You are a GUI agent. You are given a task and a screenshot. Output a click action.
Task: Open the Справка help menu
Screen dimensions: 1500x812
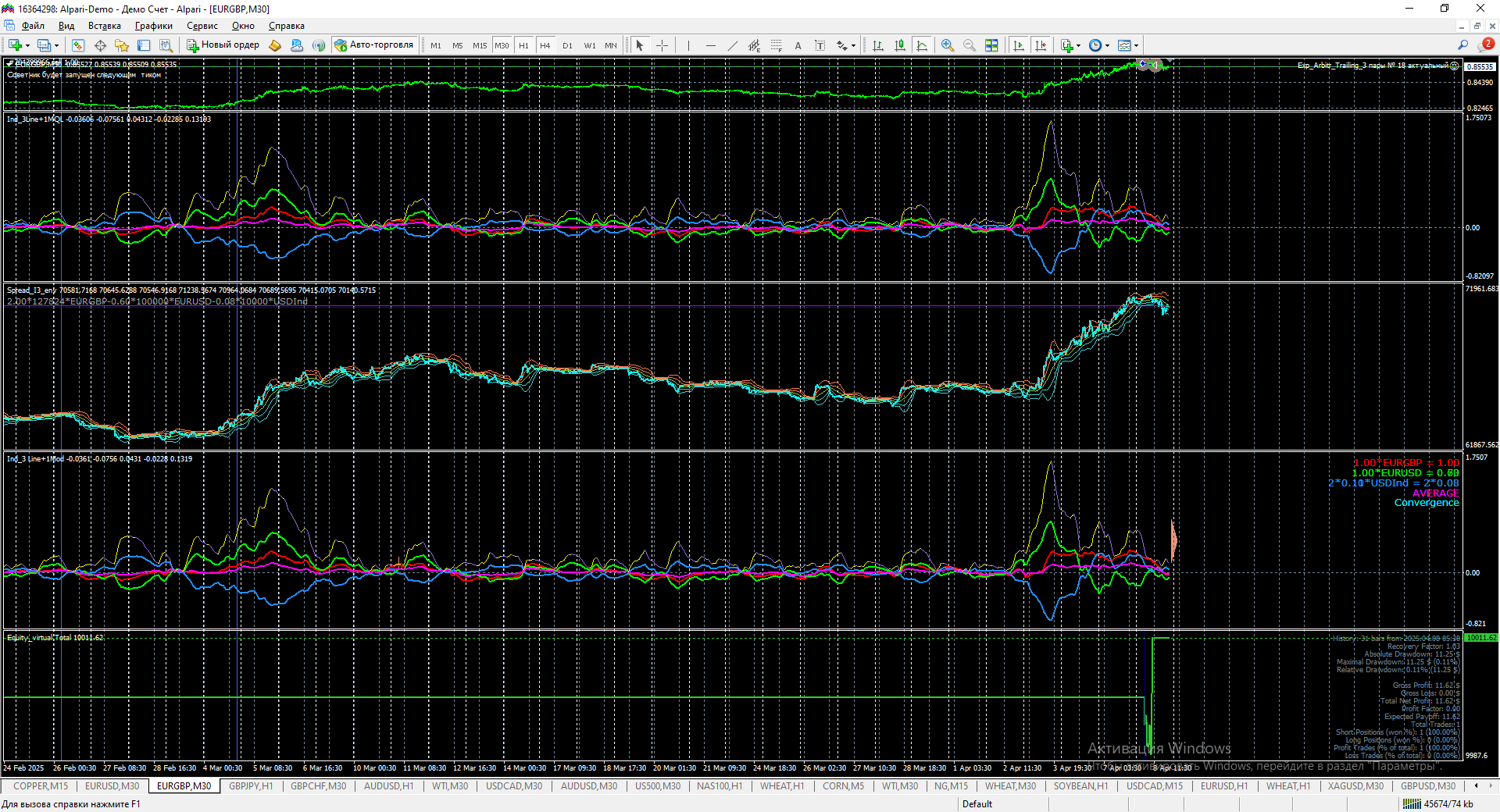[x=287, y=26]
